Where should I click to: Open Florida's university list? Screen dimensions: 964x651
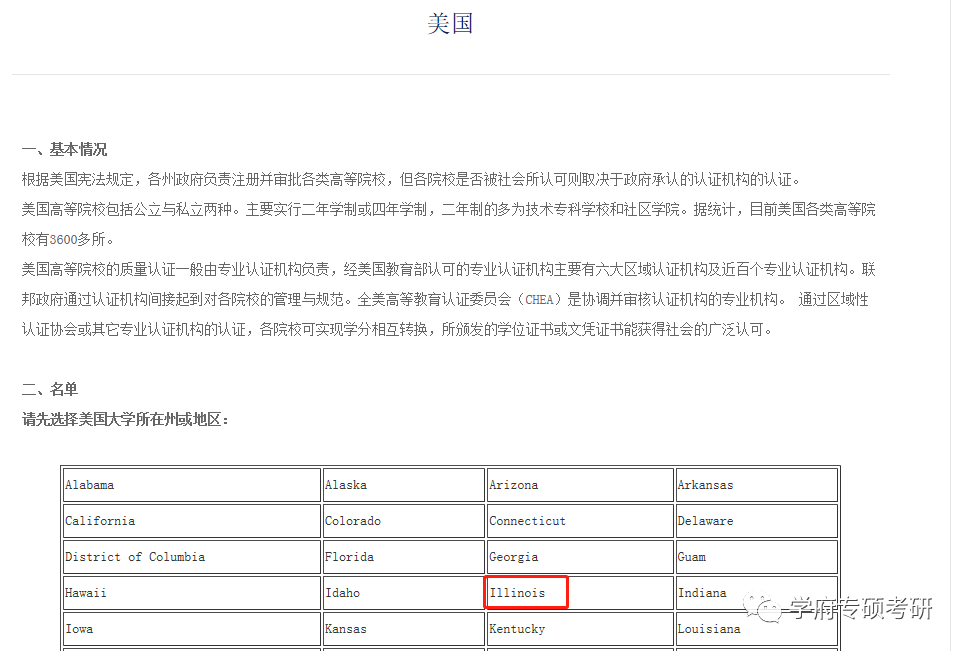(347, 556)
